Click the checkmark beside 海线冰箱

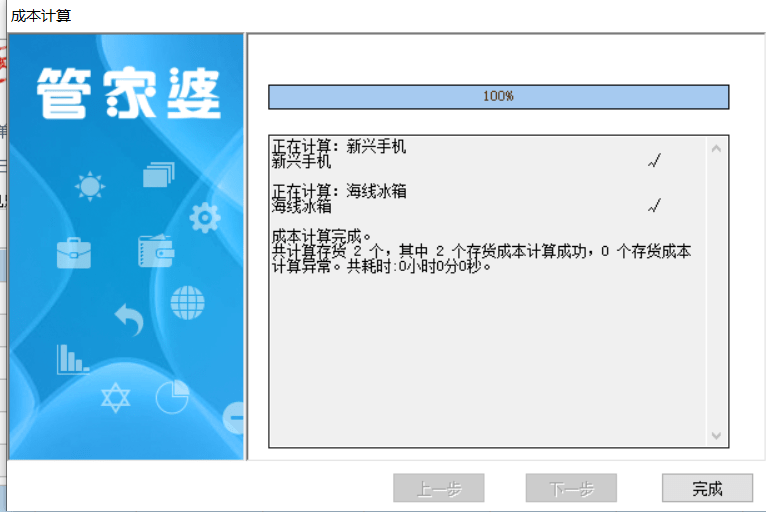tap(655, 206)
